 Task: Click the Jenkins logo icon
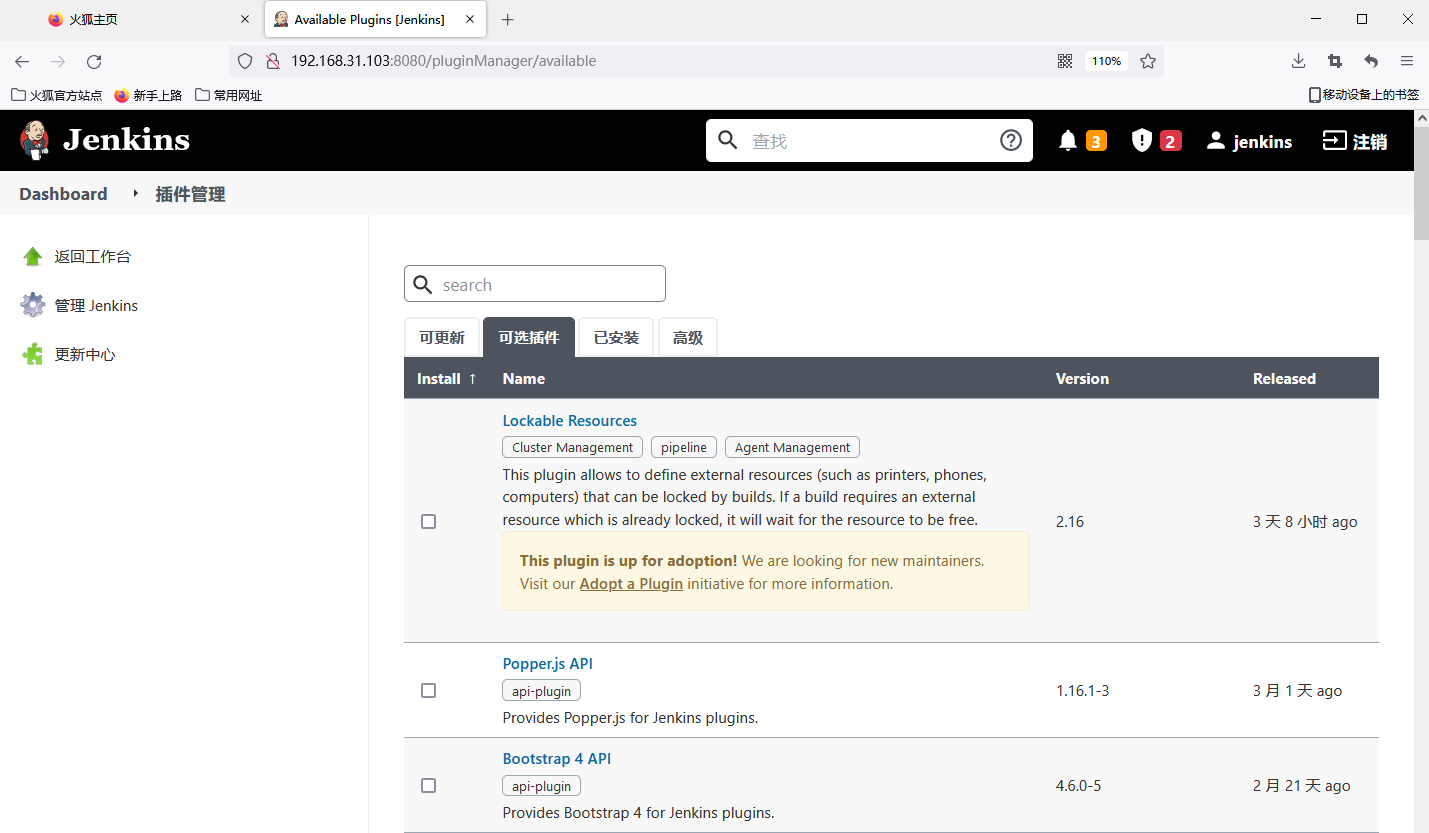35,140
